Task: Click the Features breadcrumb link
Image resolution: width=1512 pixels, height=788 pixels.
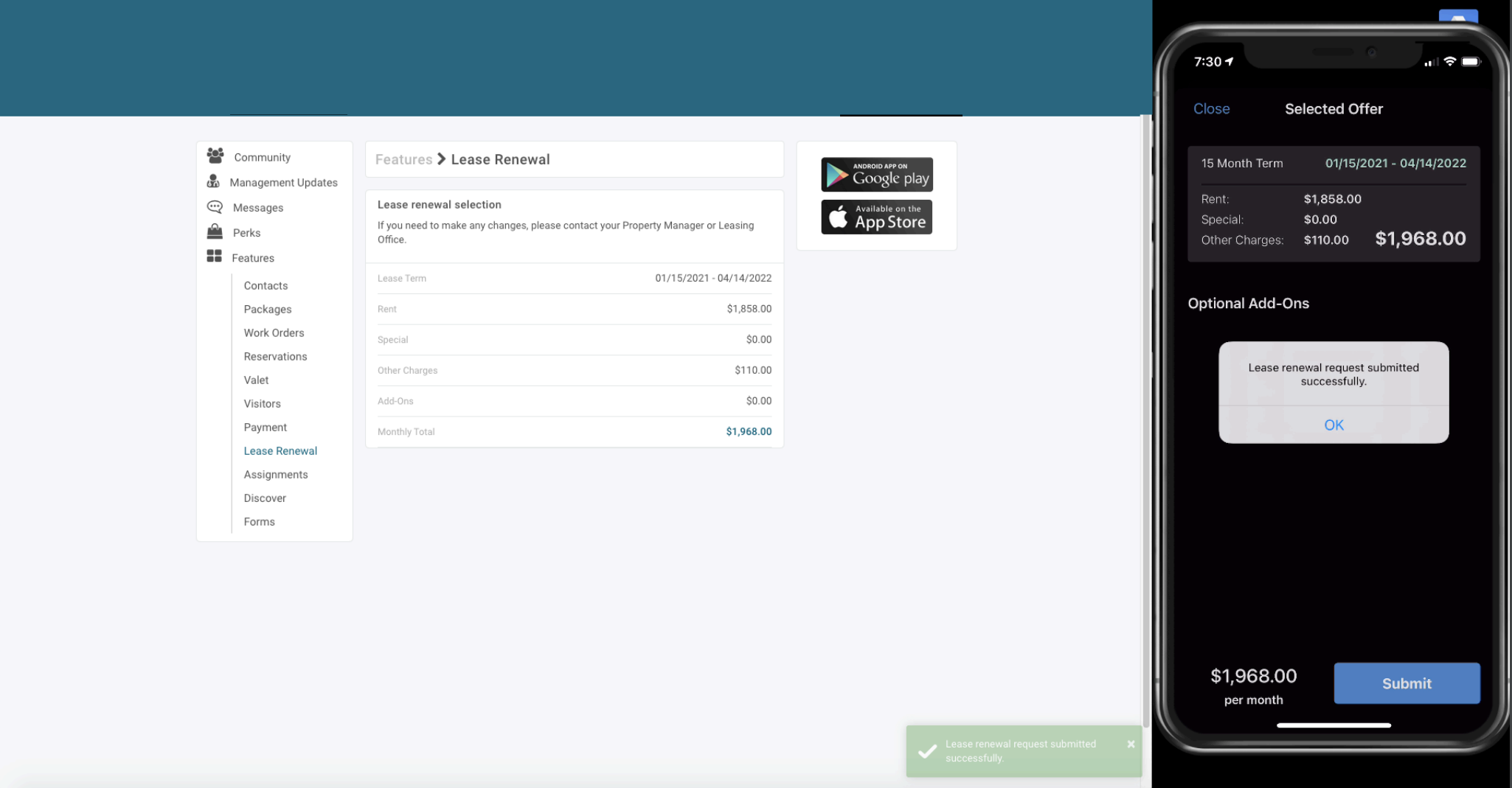Action: [403, 159]
